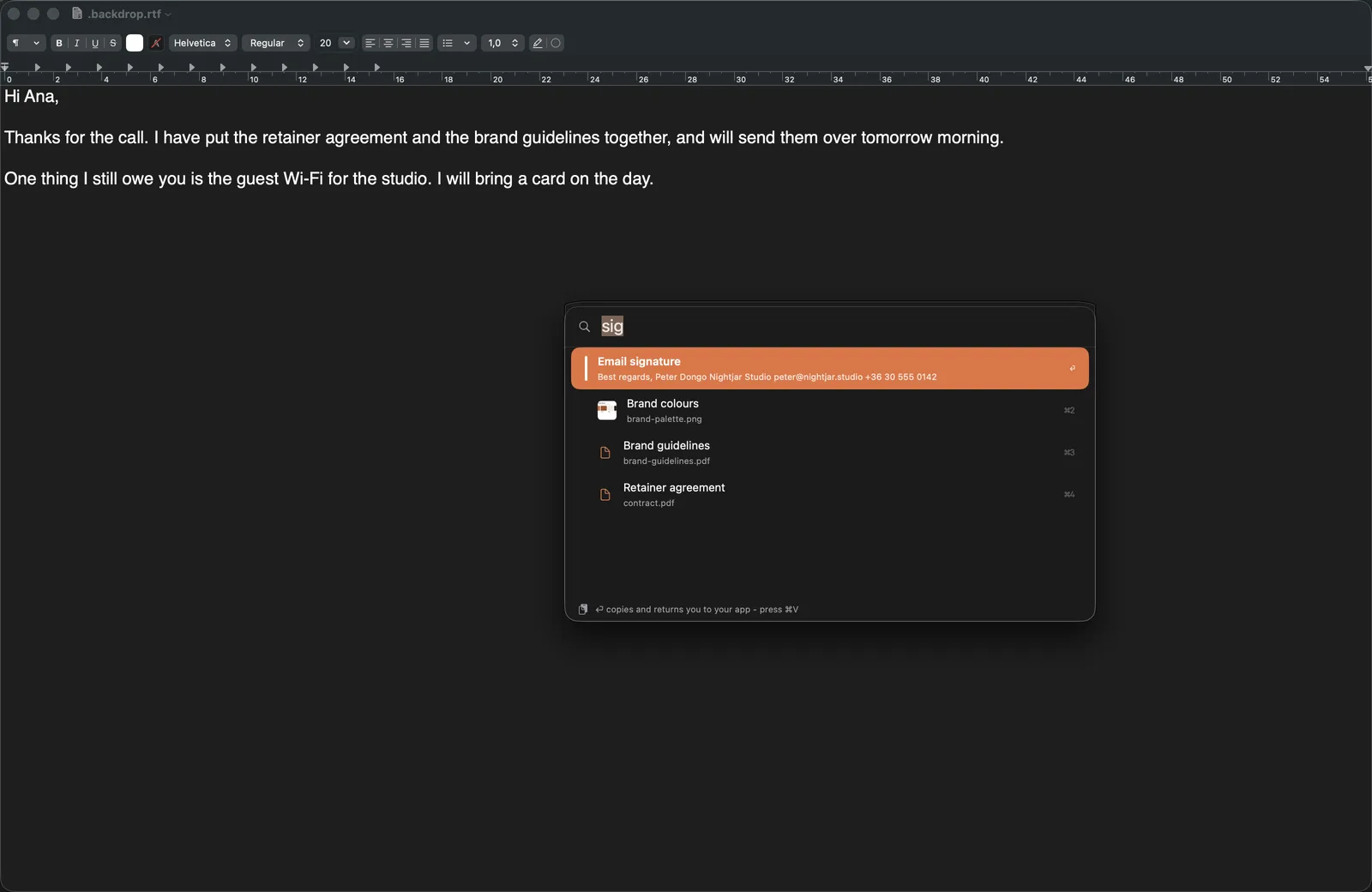Screen dimensions: 1372x892
Task: Toggle italic formatting
Action: (77, 43)
